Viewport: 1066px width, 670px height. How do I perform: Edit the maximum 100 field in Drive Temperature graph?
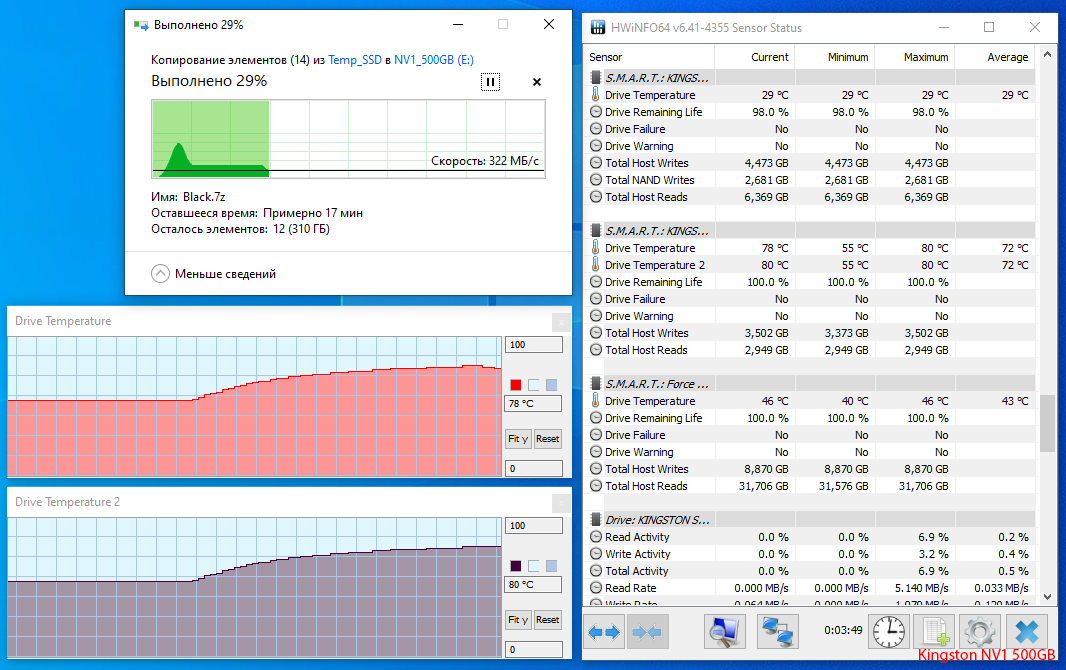coord(534,345)
